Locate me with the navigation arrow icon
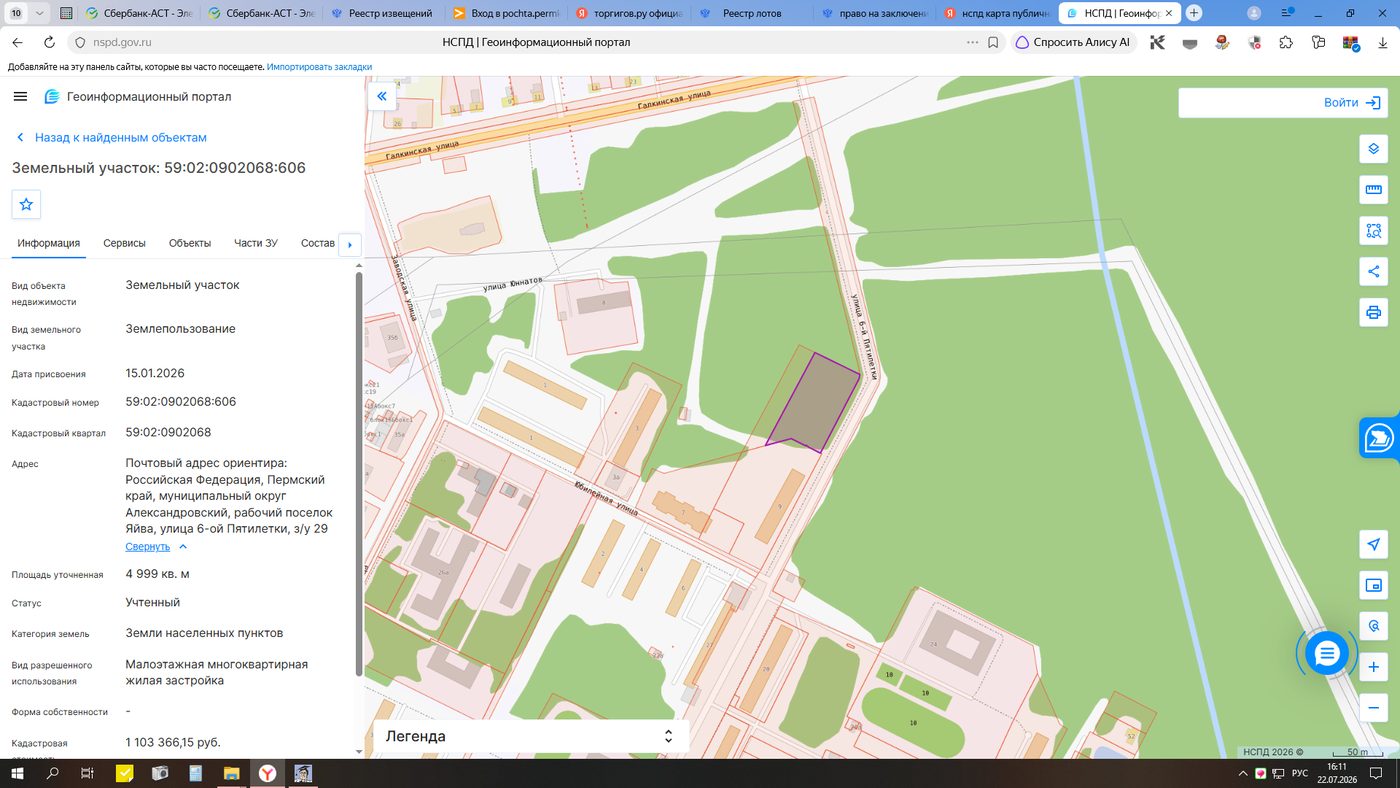 [x=1373, y=544]
